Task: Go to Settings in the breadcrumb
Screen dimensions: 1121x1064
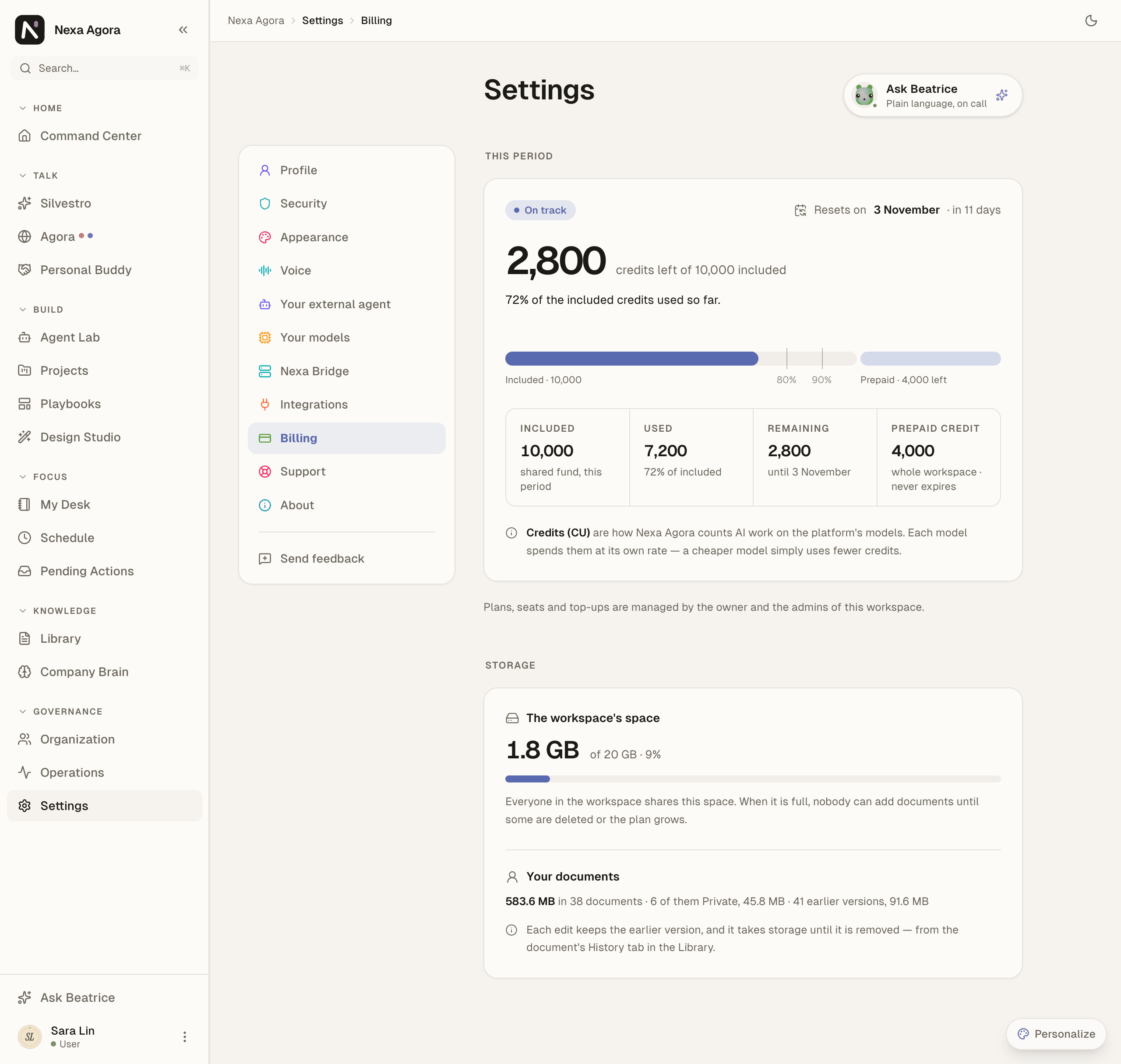Action: click(322, 21)
